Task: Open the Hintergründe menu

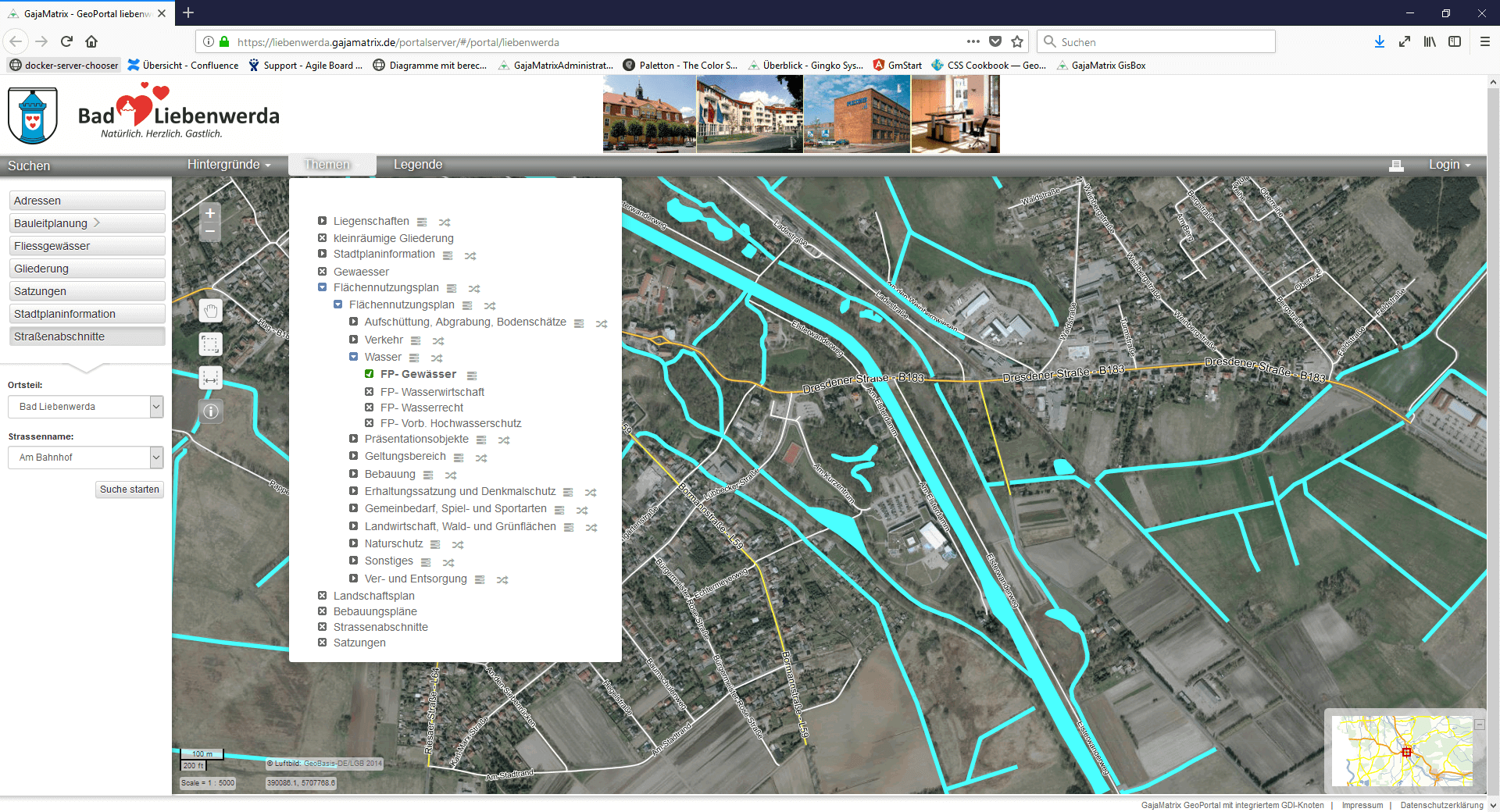Action: tap(228, 165)
